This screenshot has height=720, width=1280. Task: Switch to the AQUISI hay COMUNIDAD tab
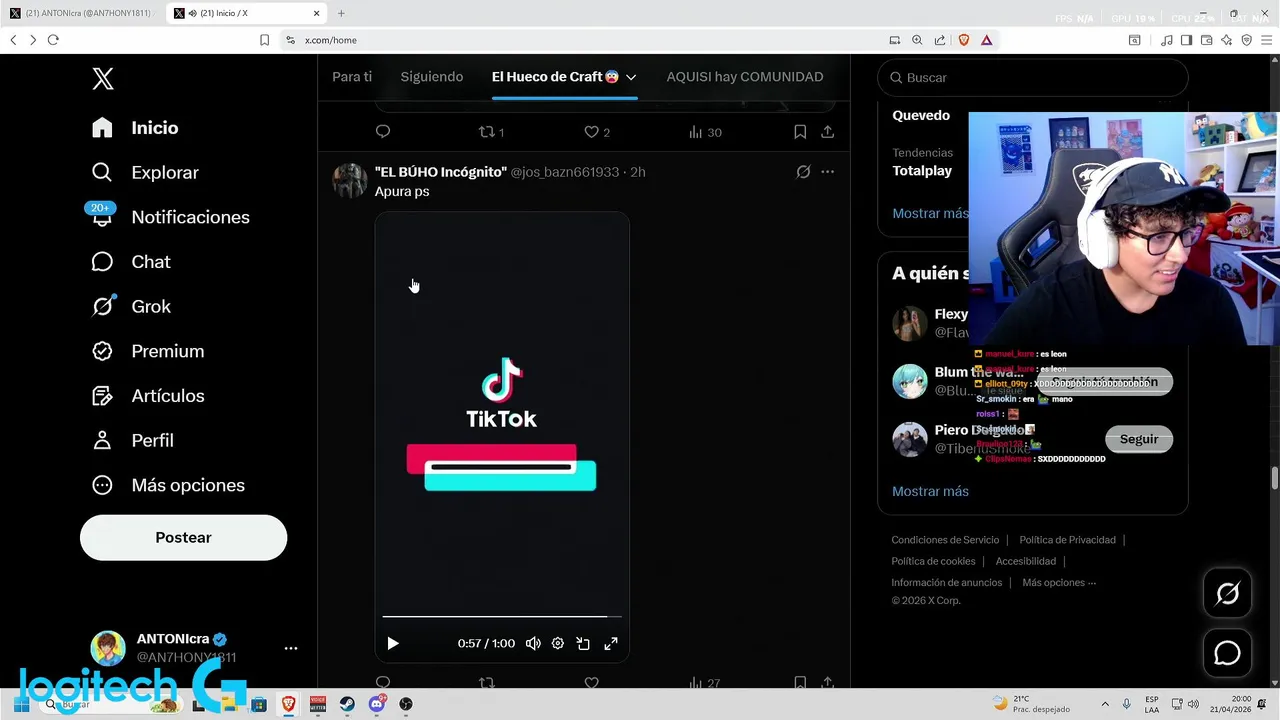[745, 77]
